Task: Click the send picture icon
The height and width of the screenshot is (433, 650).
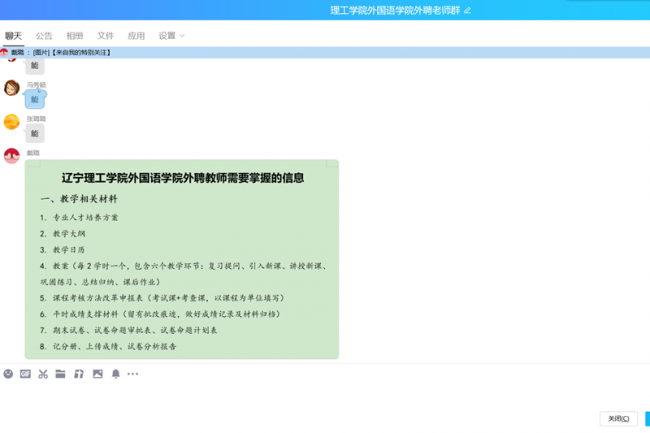Action: click(x=98, y=374)
